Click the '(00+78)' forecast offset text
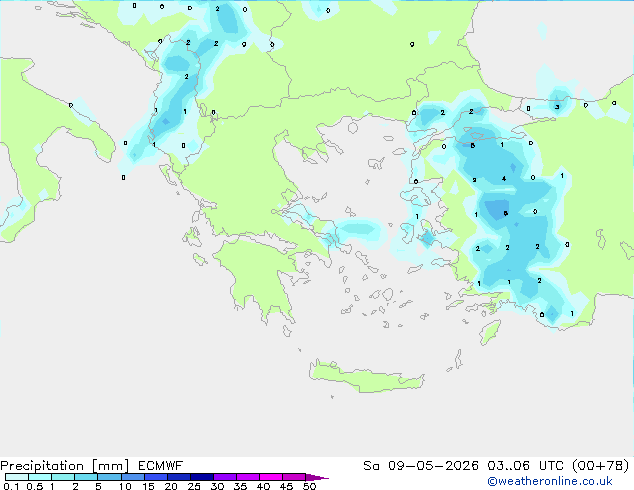Viewport: 634px width, 490px height. [601, 466]
